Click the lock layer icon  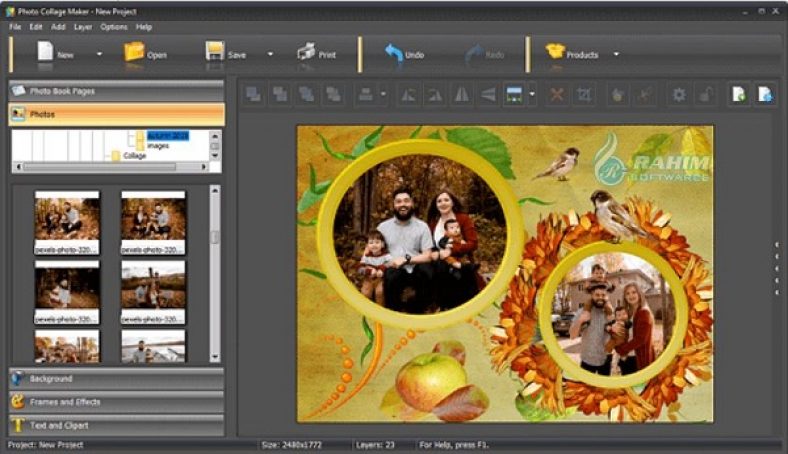[705, 94]
